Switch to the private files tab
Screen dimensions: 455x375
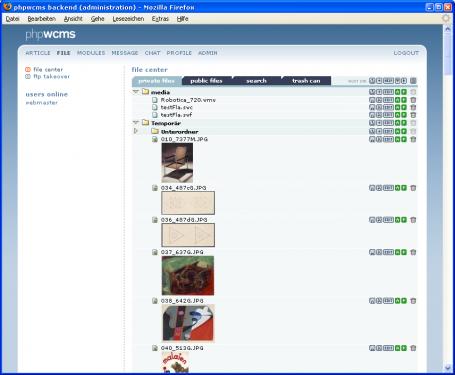[x=156, y=81]
